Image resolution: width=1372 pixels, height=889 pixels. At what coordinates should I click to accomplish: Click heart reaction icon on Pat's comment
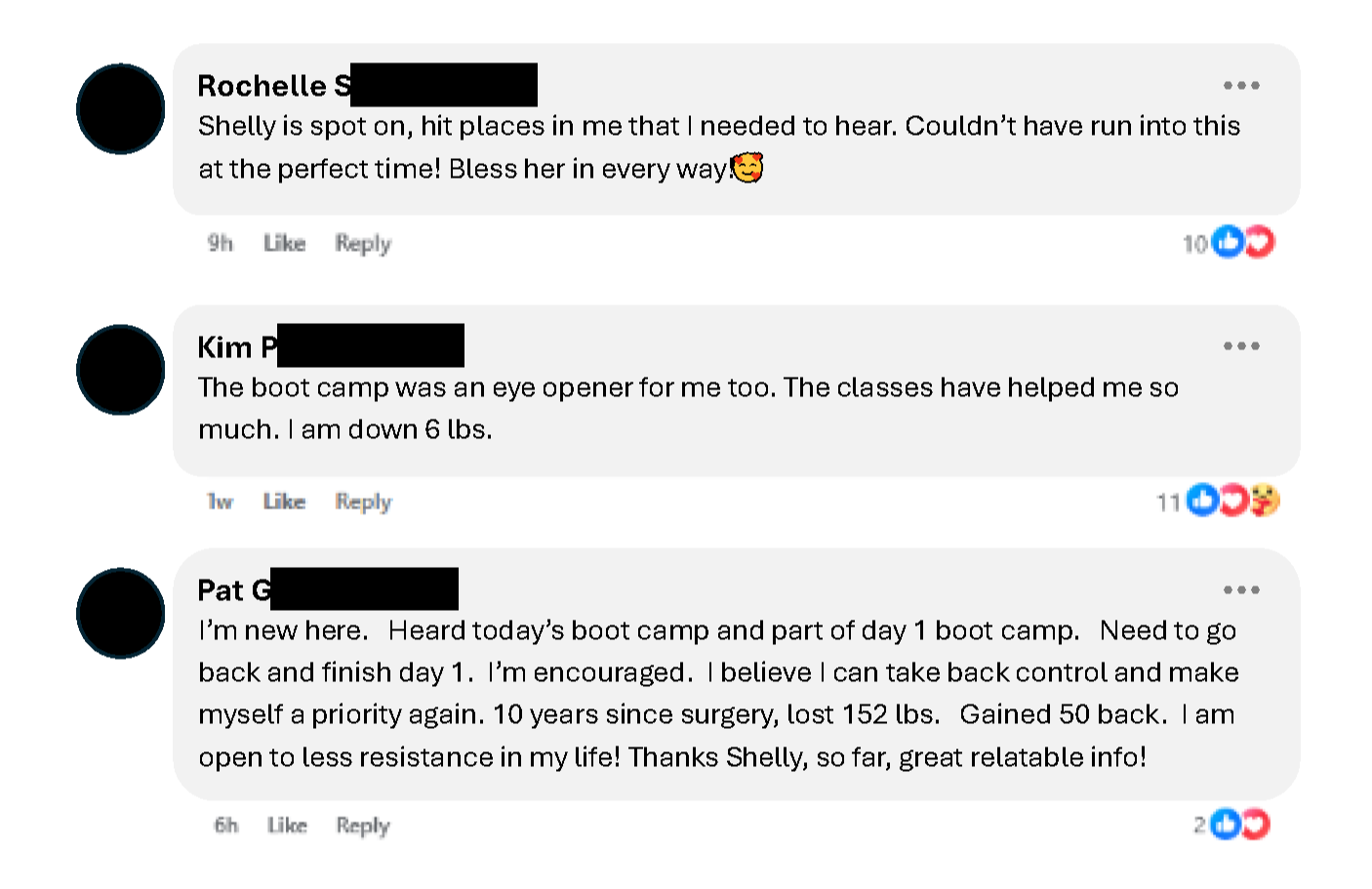click(1256, 825)
